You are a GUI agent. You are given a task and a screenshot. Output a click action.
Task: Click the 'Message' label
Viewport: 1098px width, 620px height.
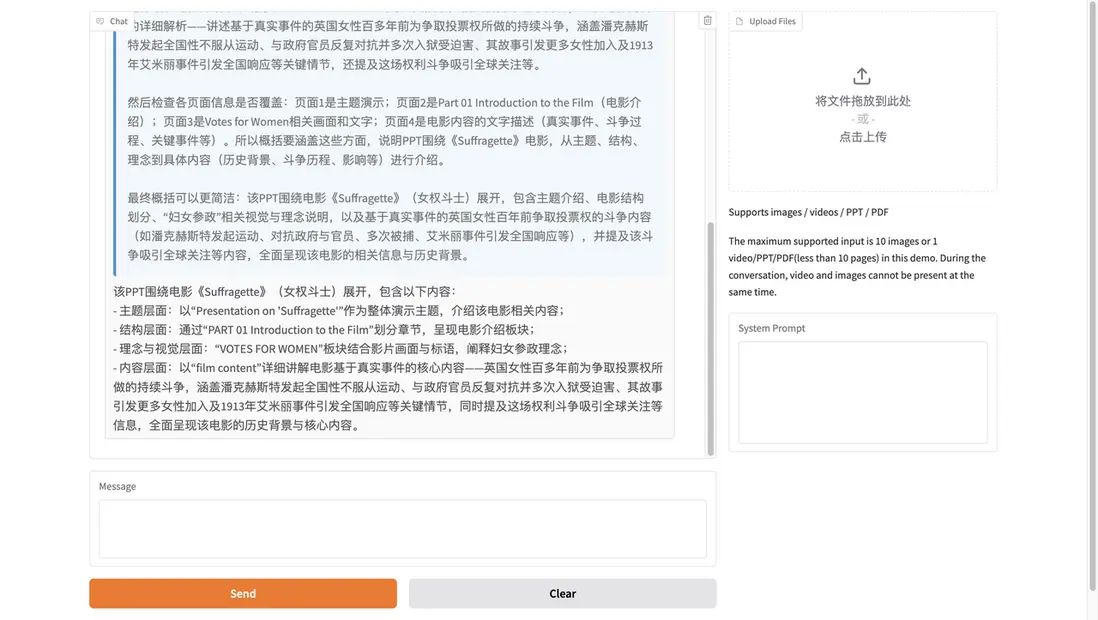117,486
